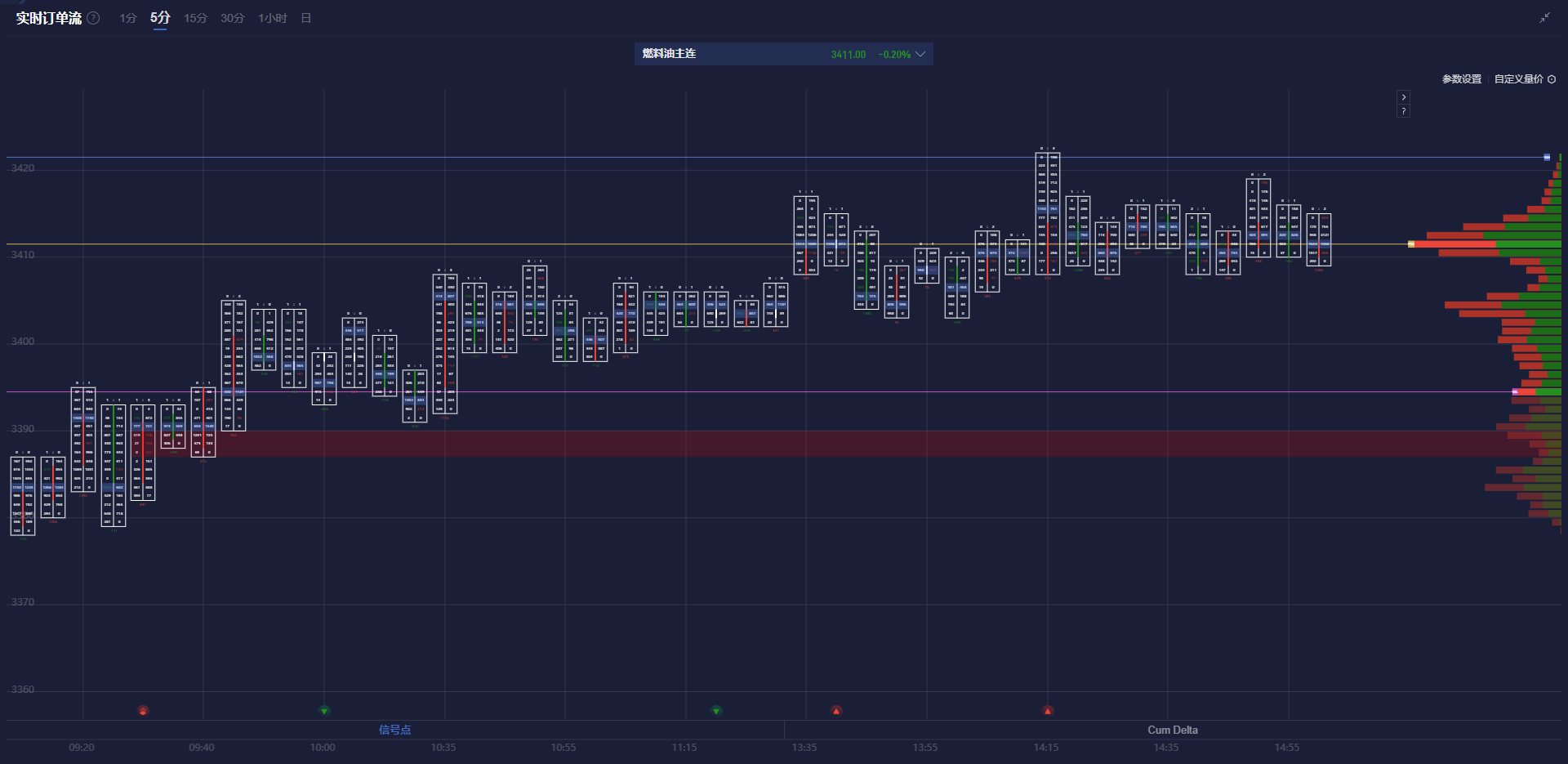Click the red up signal marker near 14:15
This screenshot has width=1568, height=764.
pyautogui.click(x=1048, y=711)
